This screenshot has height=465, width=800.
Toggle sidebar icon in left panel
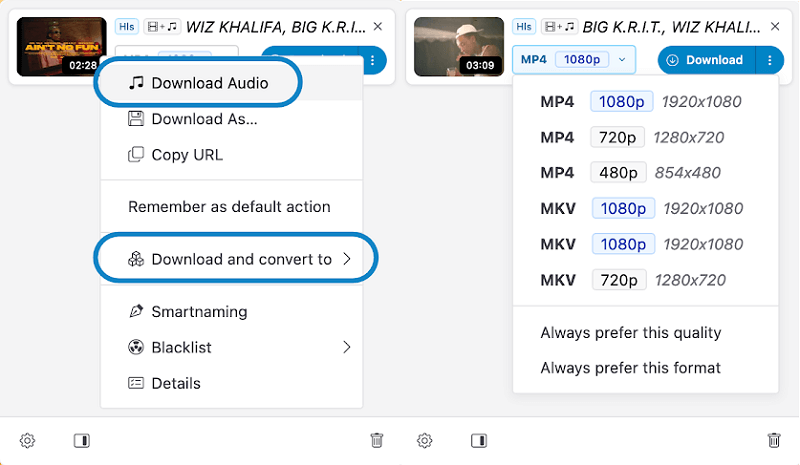tap(82, 440)
